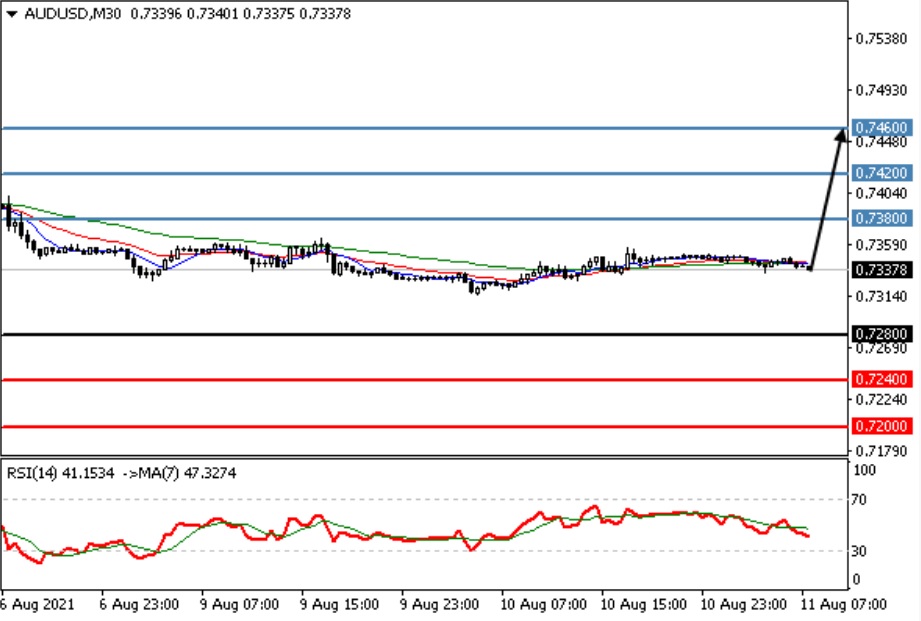Click the 11 Aug 07:00 time axis label

click(x=843, y=604)
